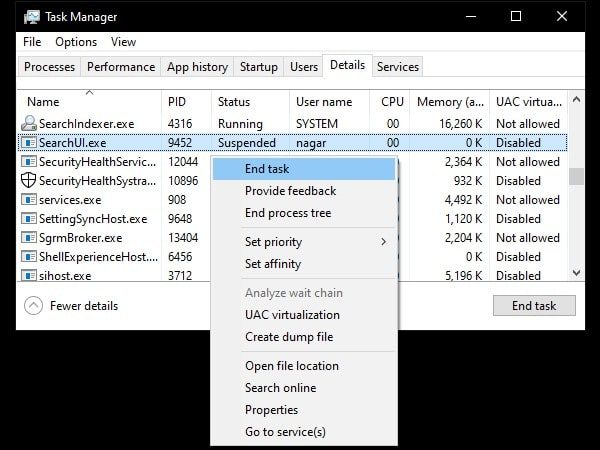Choose Open file location
600x450 pixels.
pos(304,366)
